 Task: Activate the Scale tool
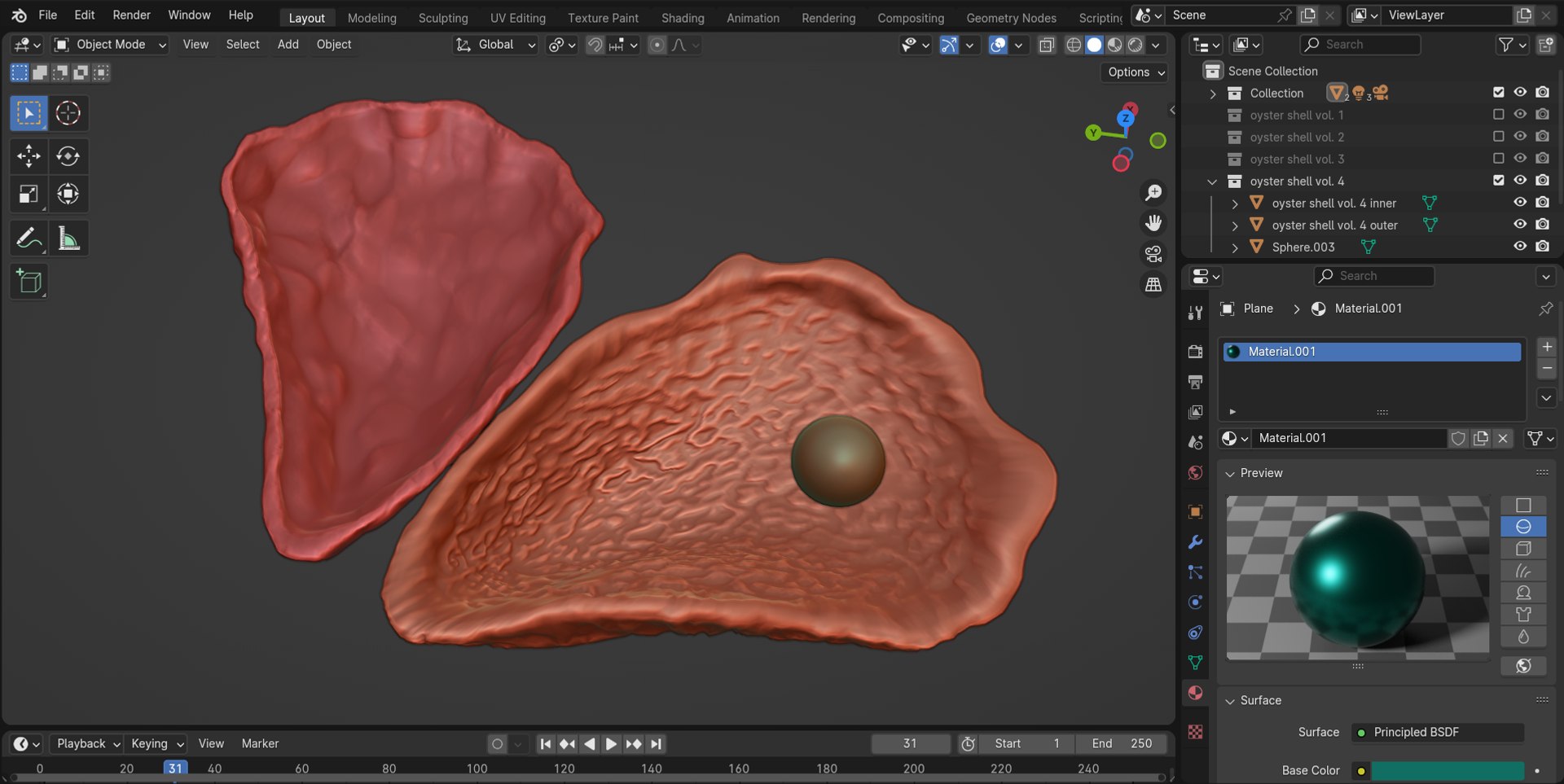(x=29, y=194)
